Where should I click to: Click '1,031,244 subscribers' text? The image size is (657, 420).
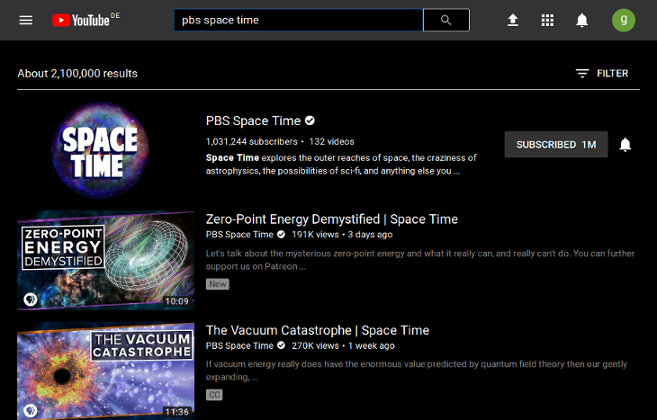point(251,142)
